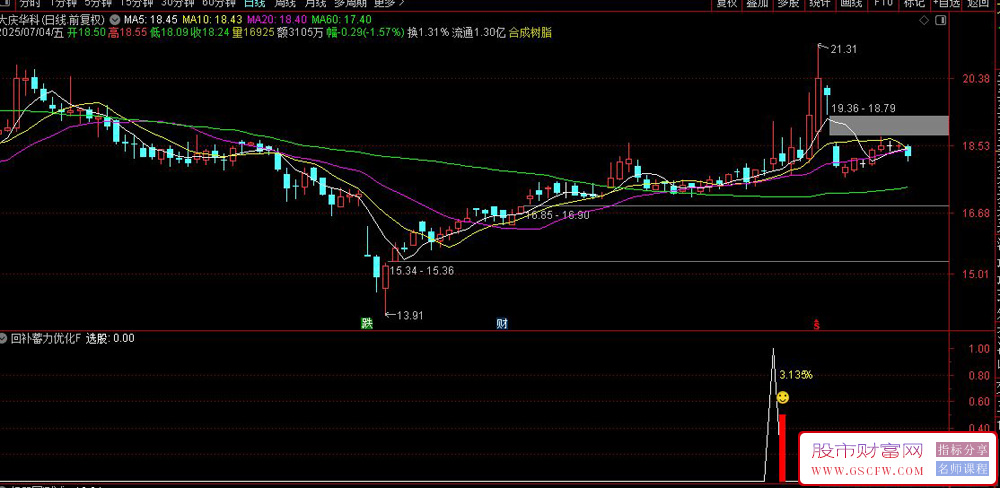Screen dimensions: 1000x488
Task: Click the 2025/07/04/五 date text
Action: coord(31,33)
